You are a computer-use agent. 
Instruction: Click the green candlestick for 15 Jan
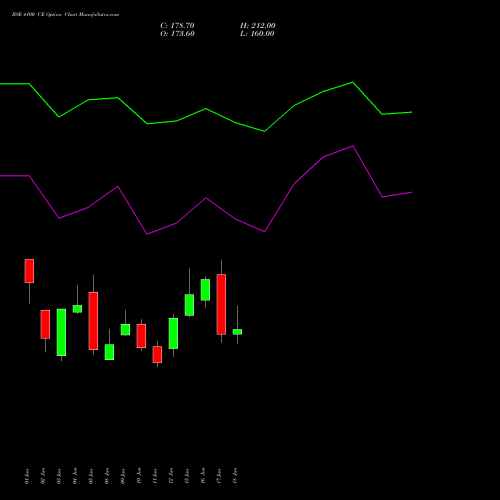(x=189, y=305)
